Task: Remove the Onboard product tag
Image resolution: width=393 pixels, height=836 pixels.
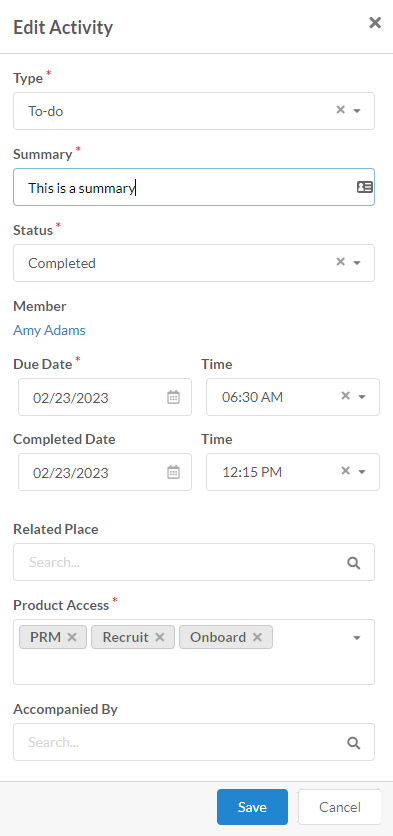Action: point(257,637)
